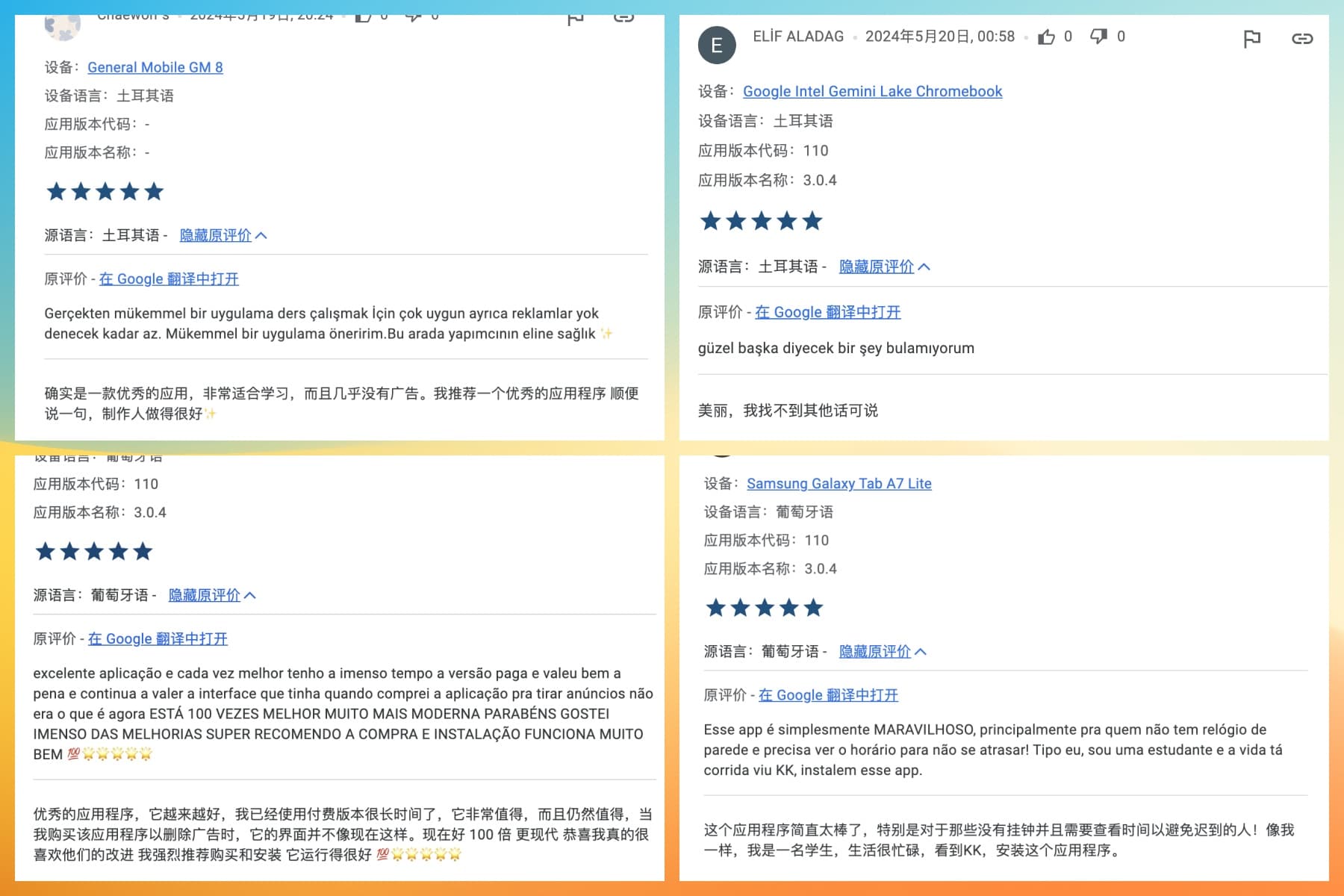The width and height of the screenshot is (1344, 896).
Task: Open Samsung Galaxy Tab A7 Lite link
Action: coord(839,483)
